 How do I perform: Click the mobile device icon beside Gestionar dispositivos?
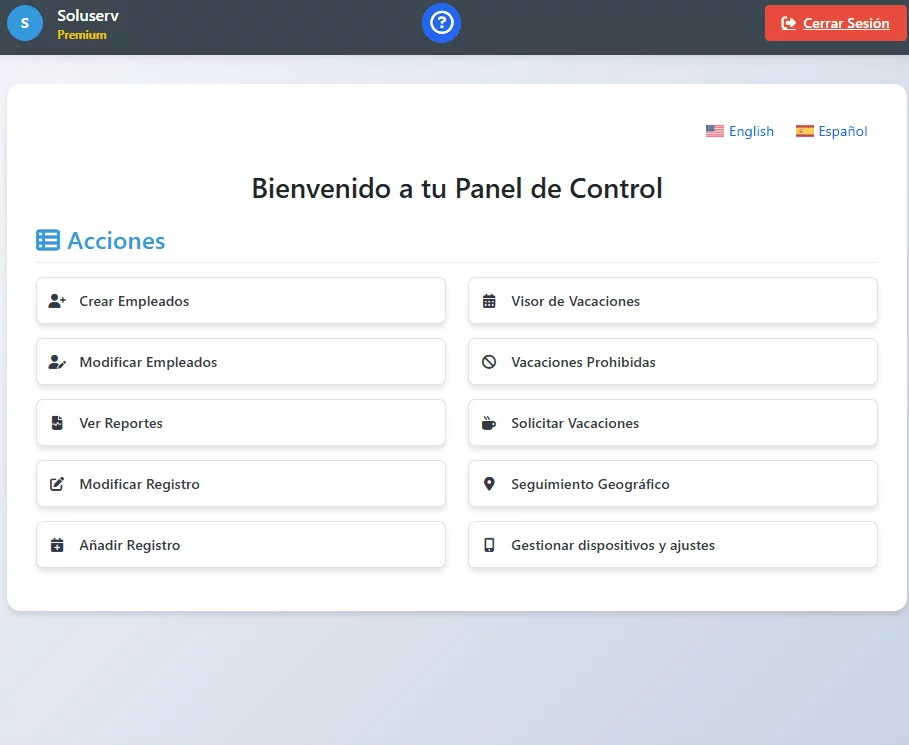click(489, 545)
